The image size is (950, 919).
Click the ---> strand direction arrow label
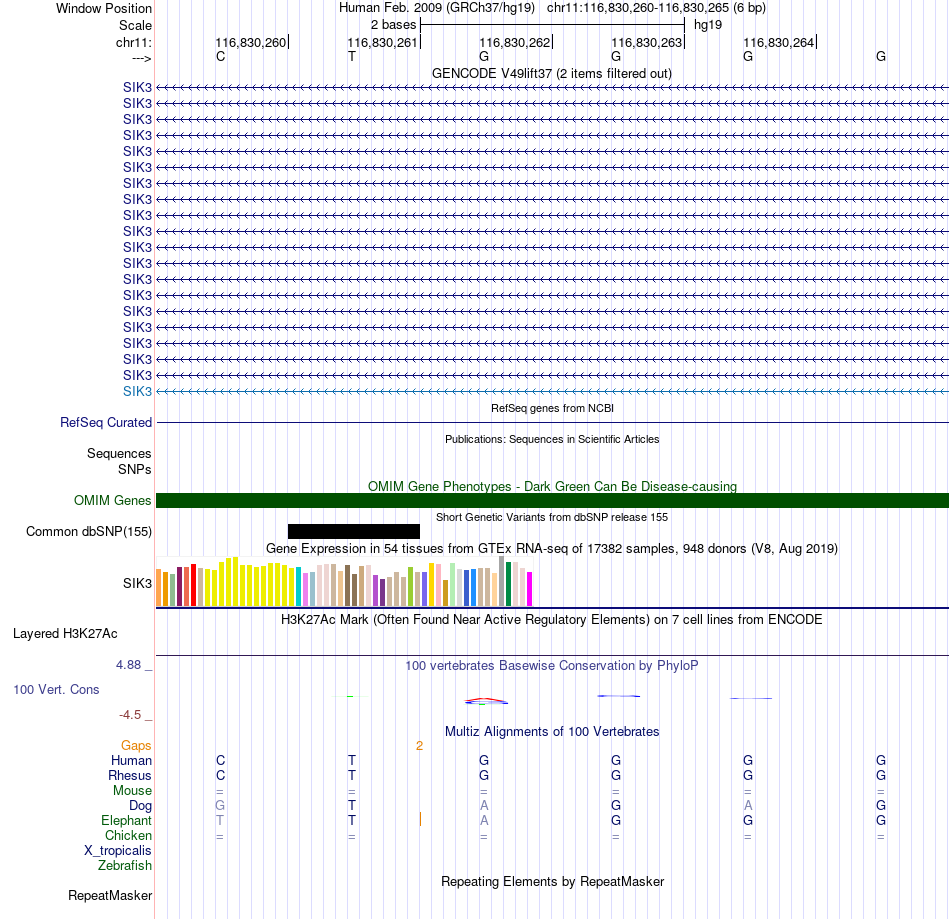[x=141, y=58]
